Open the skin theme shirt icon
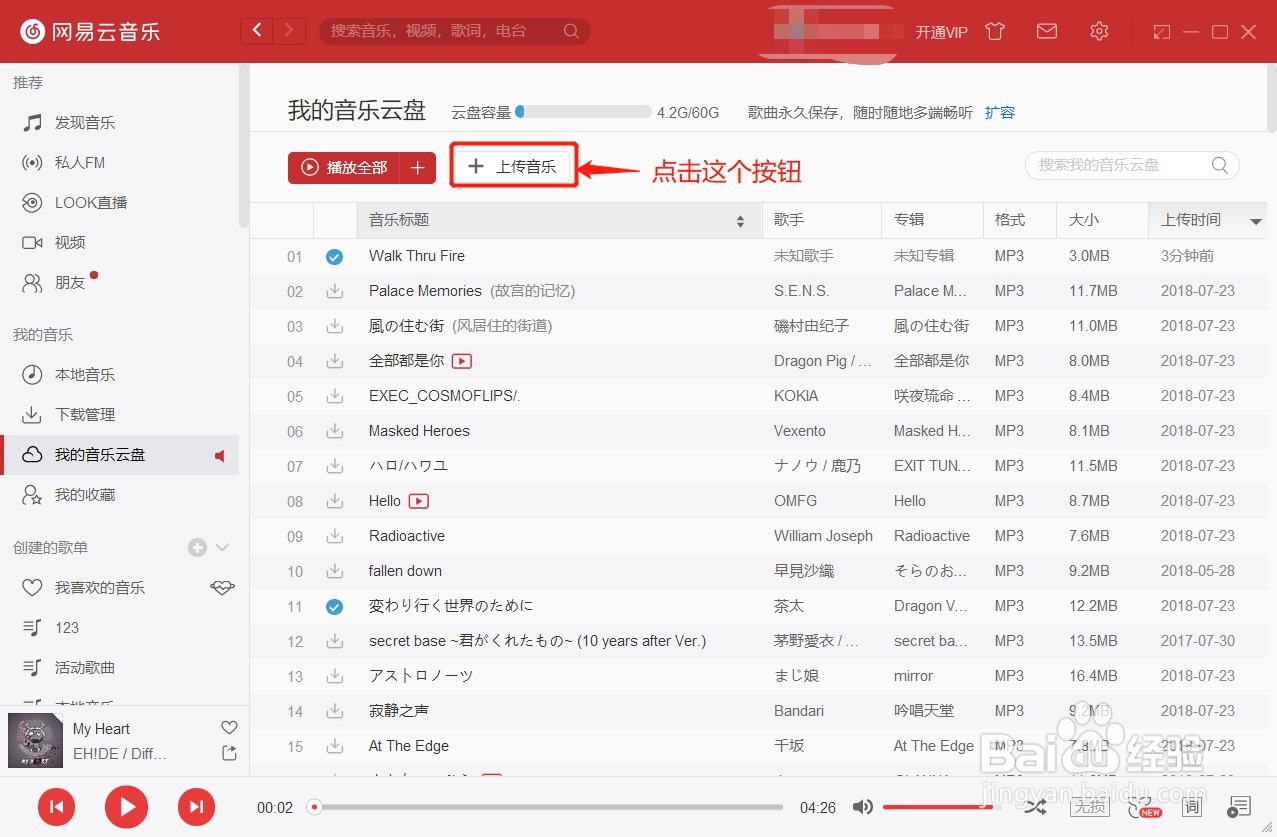 (x=994, y=31)
